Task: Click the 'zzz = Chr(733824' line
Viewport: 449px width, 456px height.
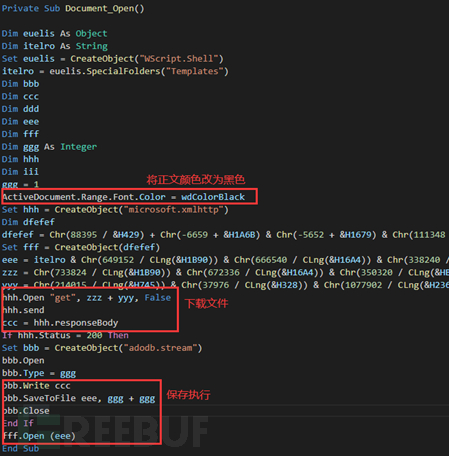Action: click(225, 273)
